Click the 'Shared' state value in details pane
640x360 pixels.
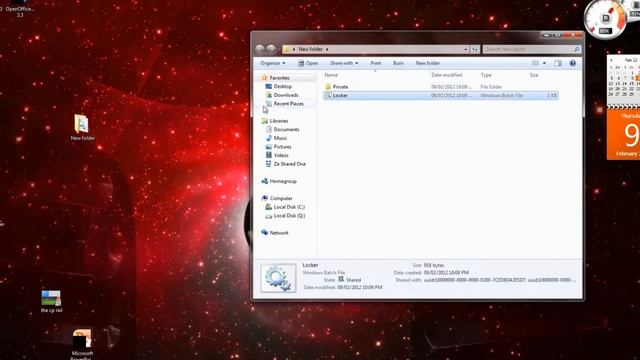tap(353, 280)
